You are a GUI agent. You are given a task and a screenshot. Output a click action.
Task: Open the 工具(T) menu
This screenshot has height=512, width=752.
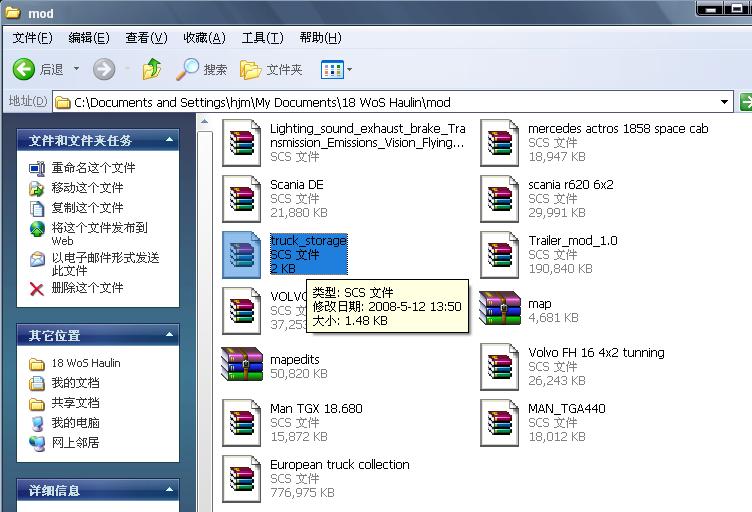pyautogui.click(x=262, y=38)
